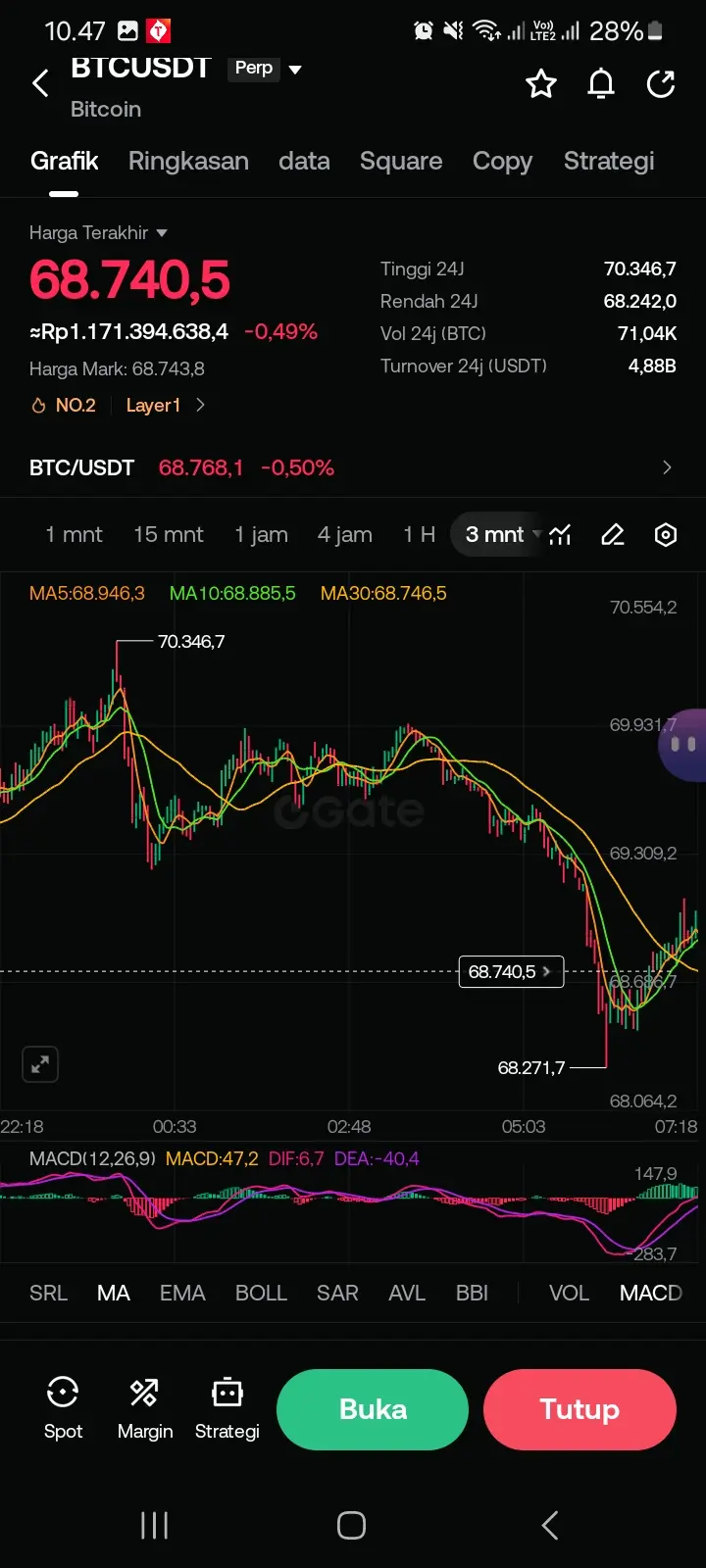Tap the 68.271,7 chart low marker

tap(531, 1067)
